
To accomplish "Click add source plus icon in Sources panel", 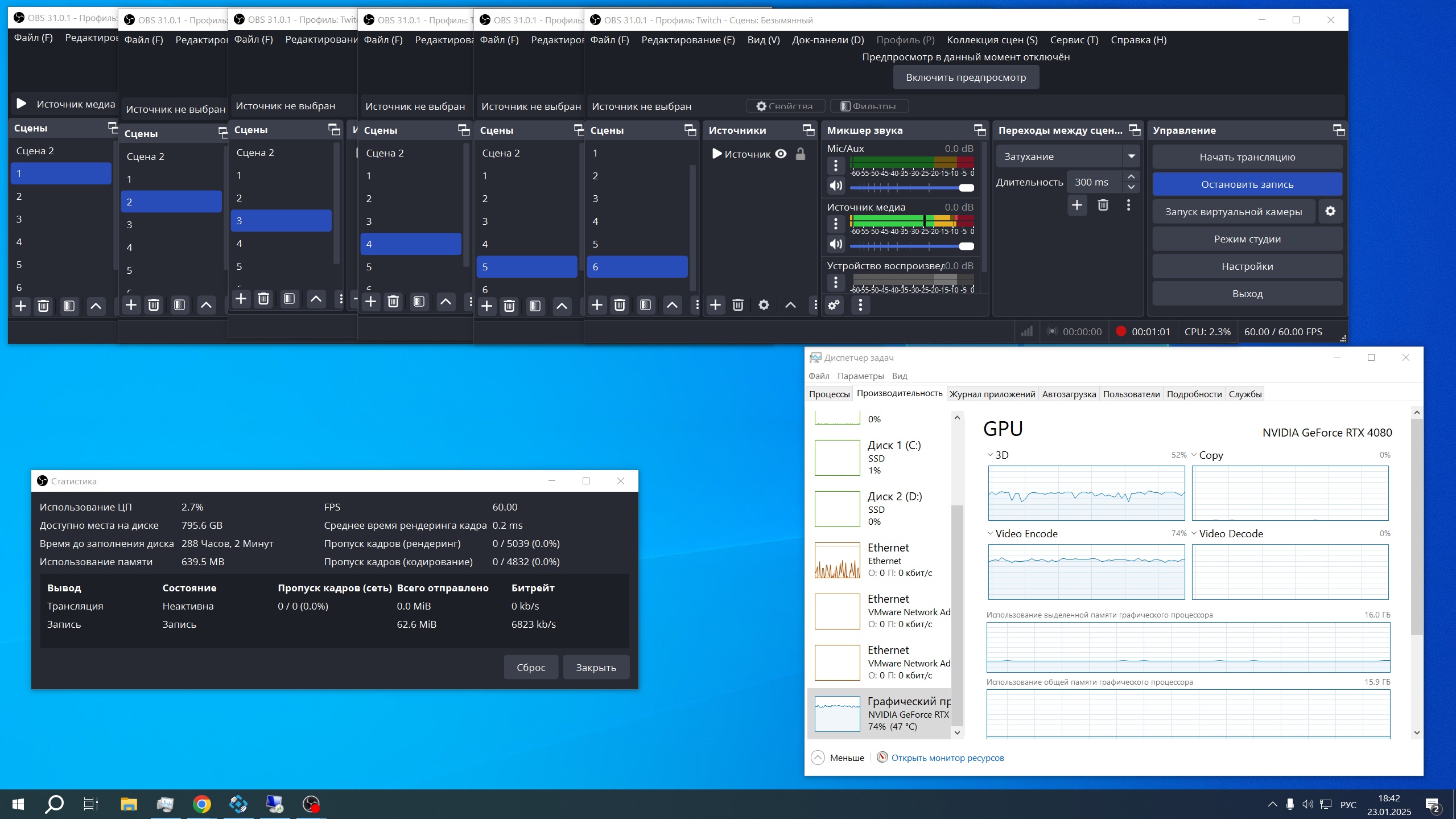I will click(x=715, y=305).
